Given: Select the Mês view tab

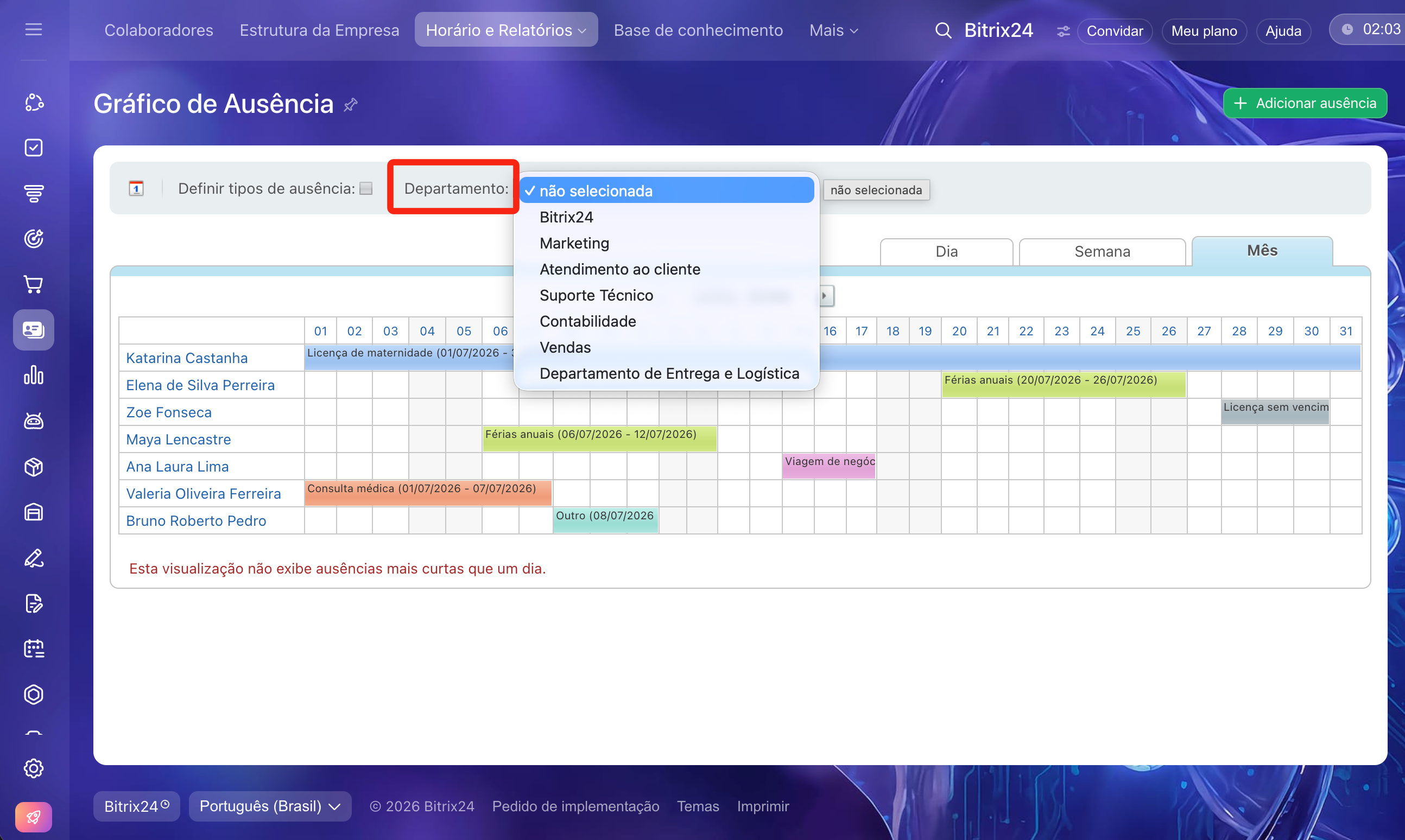Looking at the screenshot, I should tap(1262, 251).
